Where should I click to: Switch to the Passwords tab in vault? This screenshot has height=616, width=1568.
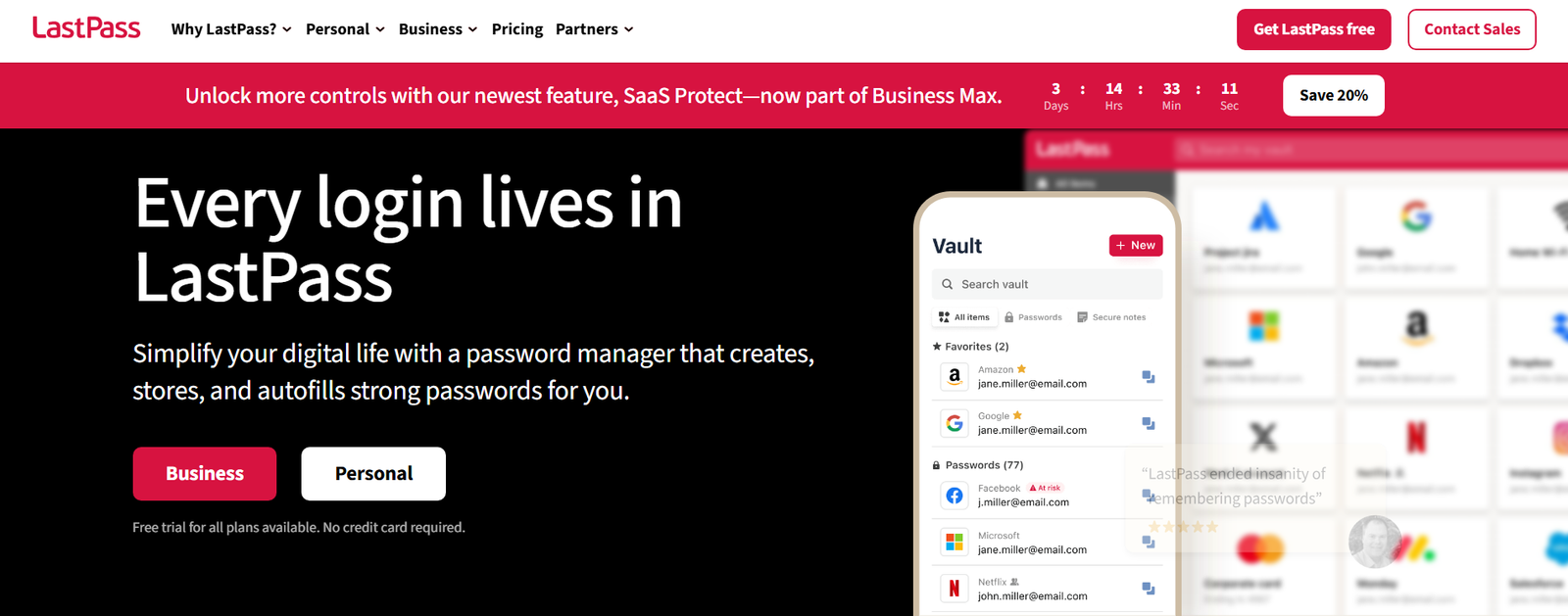click(x=1034, y=317)
